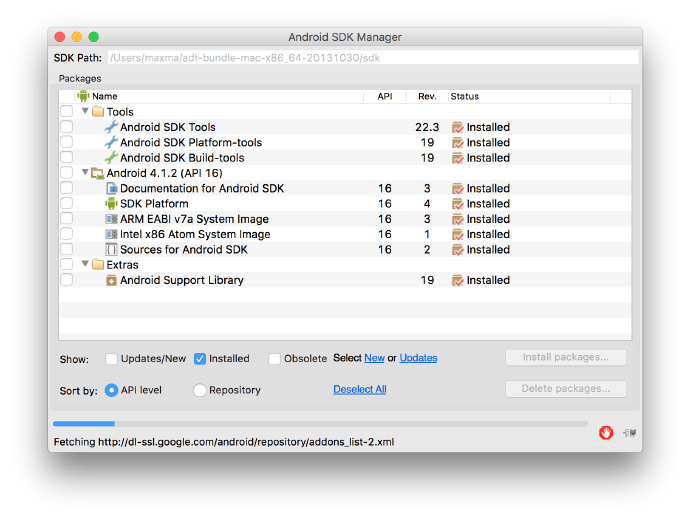690x520 pixels.
Task: Click the API column header
Action: pos(385,96)
